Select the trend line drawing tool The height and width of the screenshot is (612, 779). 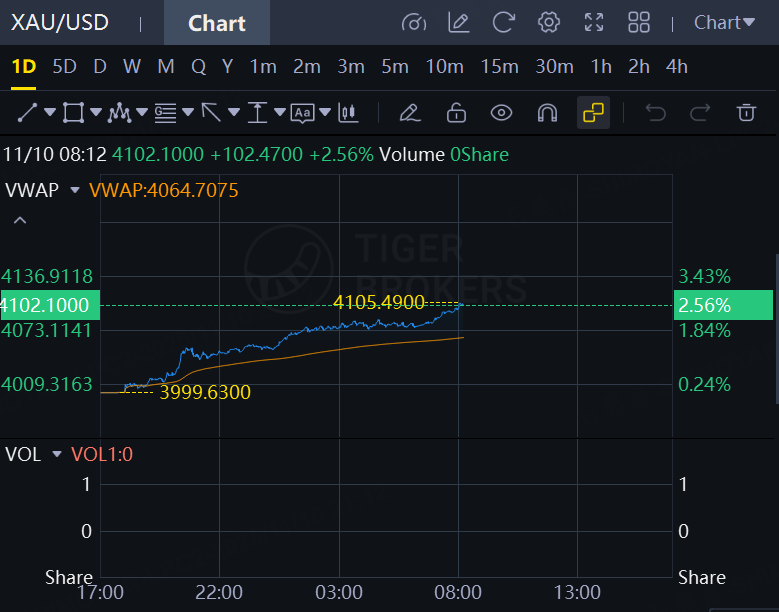[27, 113]
